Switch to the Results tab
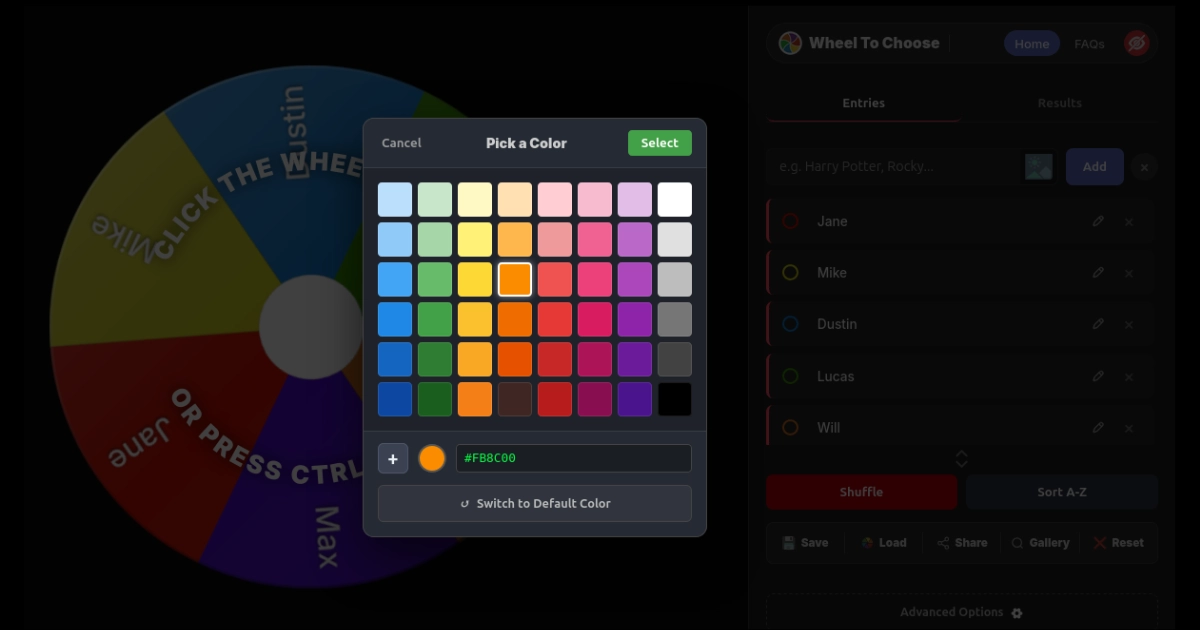This screenshot has width=1200, height=630. point(1059,102)
